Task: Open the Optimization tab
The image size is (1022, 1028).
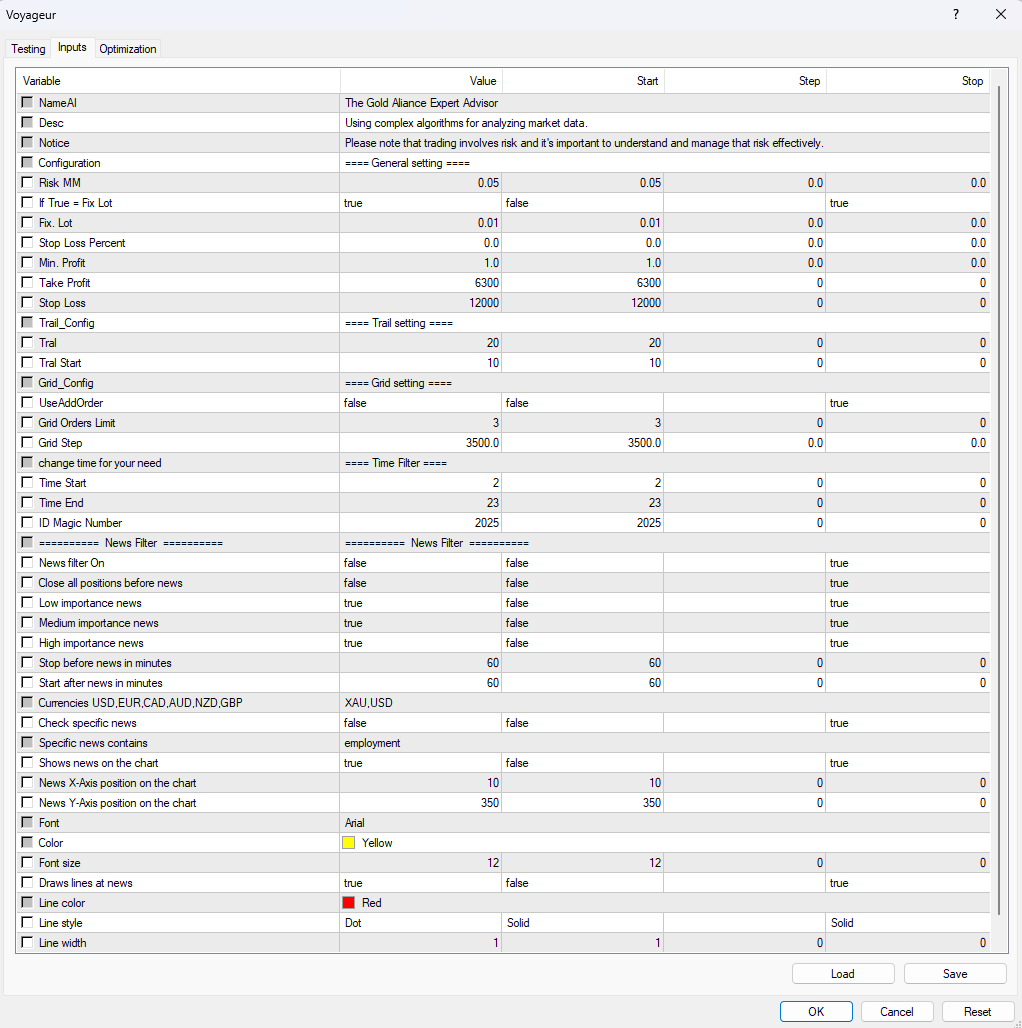Action: pyautogui.click(x=127, y=48)
